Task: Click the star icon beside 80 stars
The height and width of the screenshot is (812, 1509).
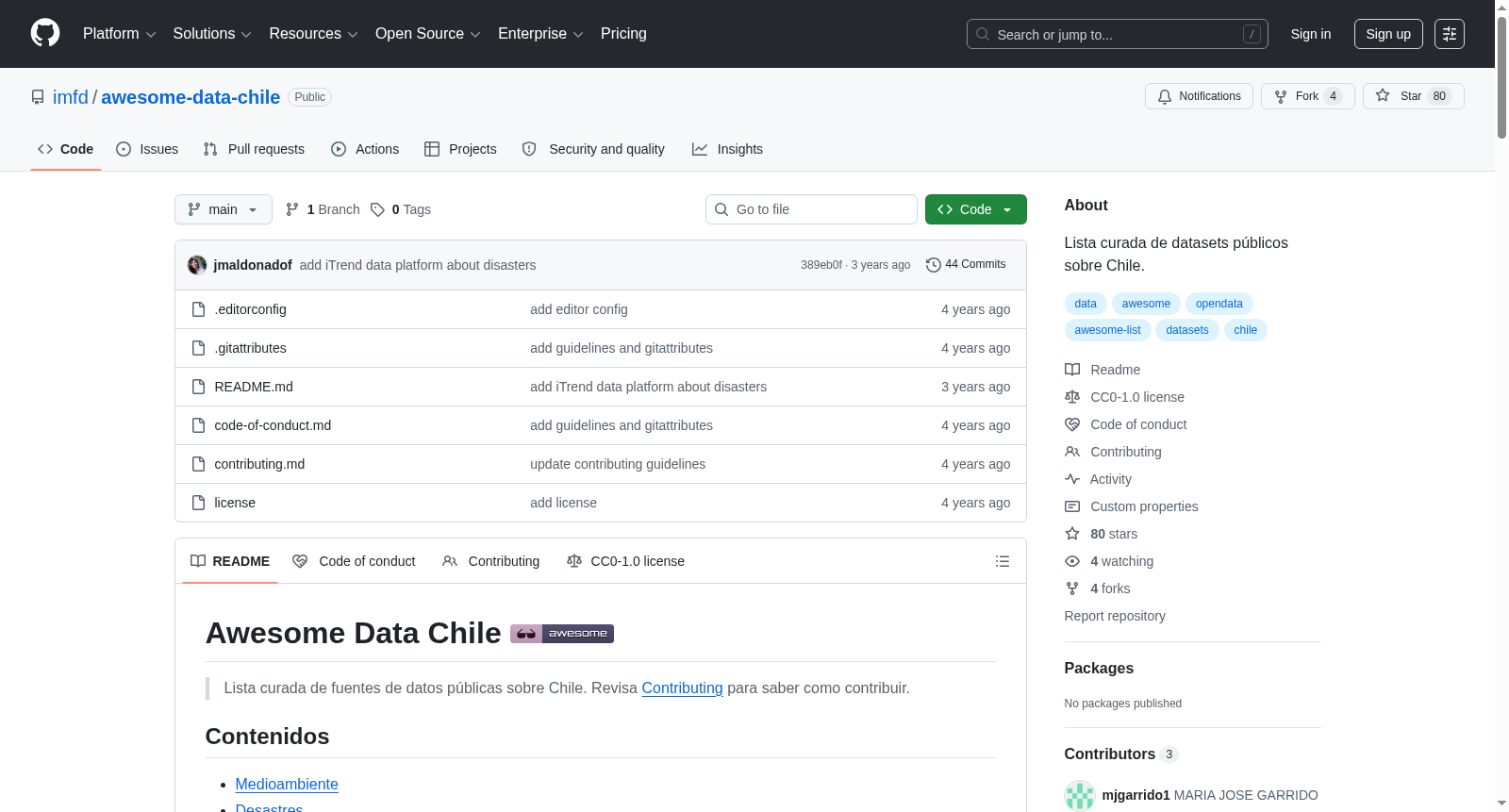Action: 1072,534
